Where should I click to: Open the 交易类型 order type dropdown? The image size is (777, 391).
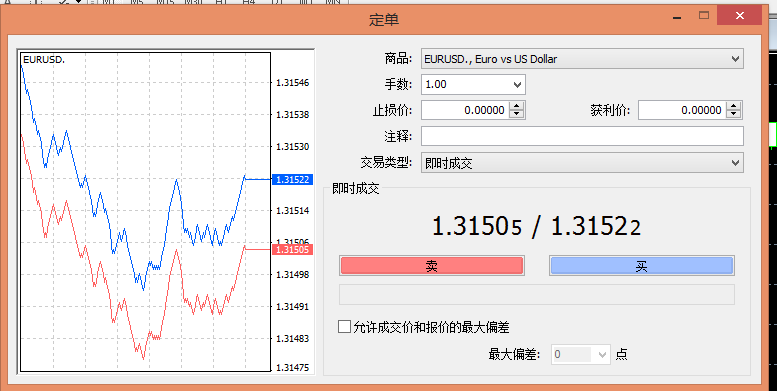click(x=735, y=163)
